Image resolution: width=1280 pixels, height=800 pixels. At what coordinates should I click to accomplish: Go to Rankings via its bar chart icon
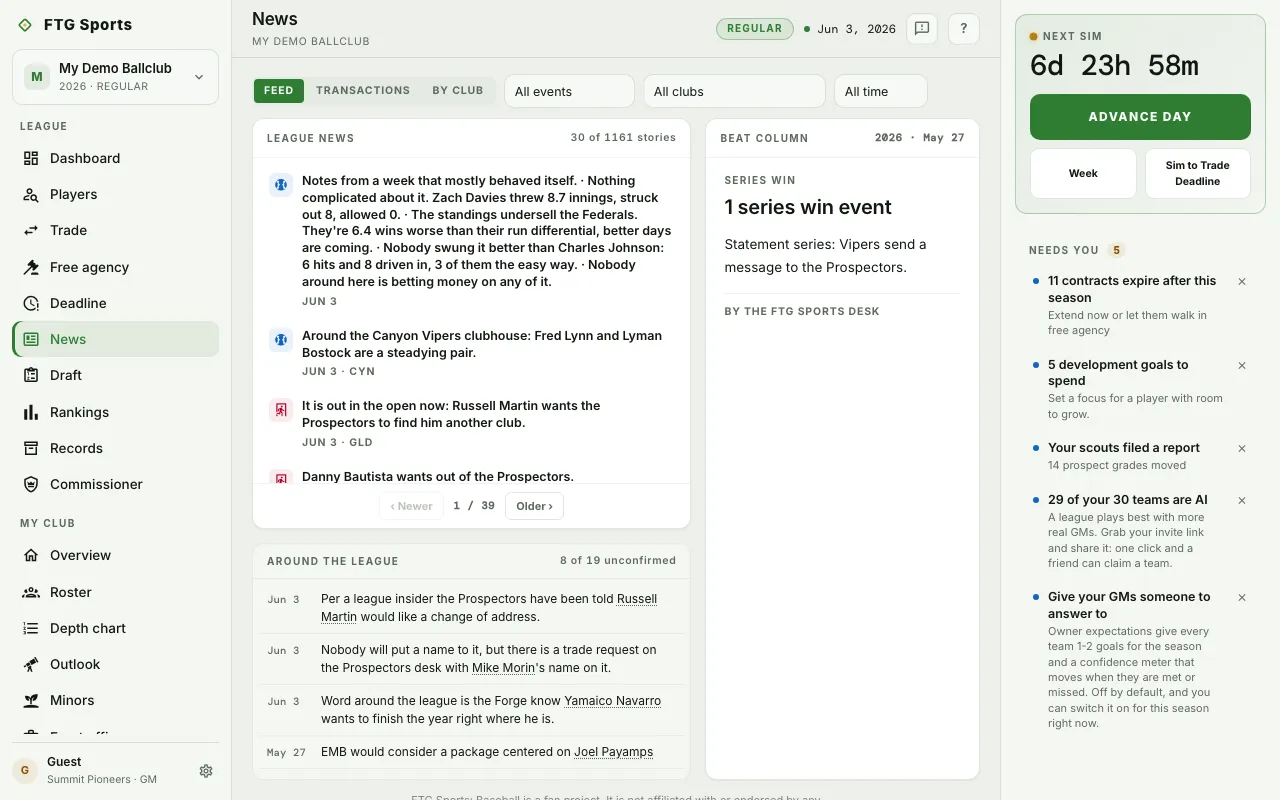pyautogui.click(x=31, y=412)
